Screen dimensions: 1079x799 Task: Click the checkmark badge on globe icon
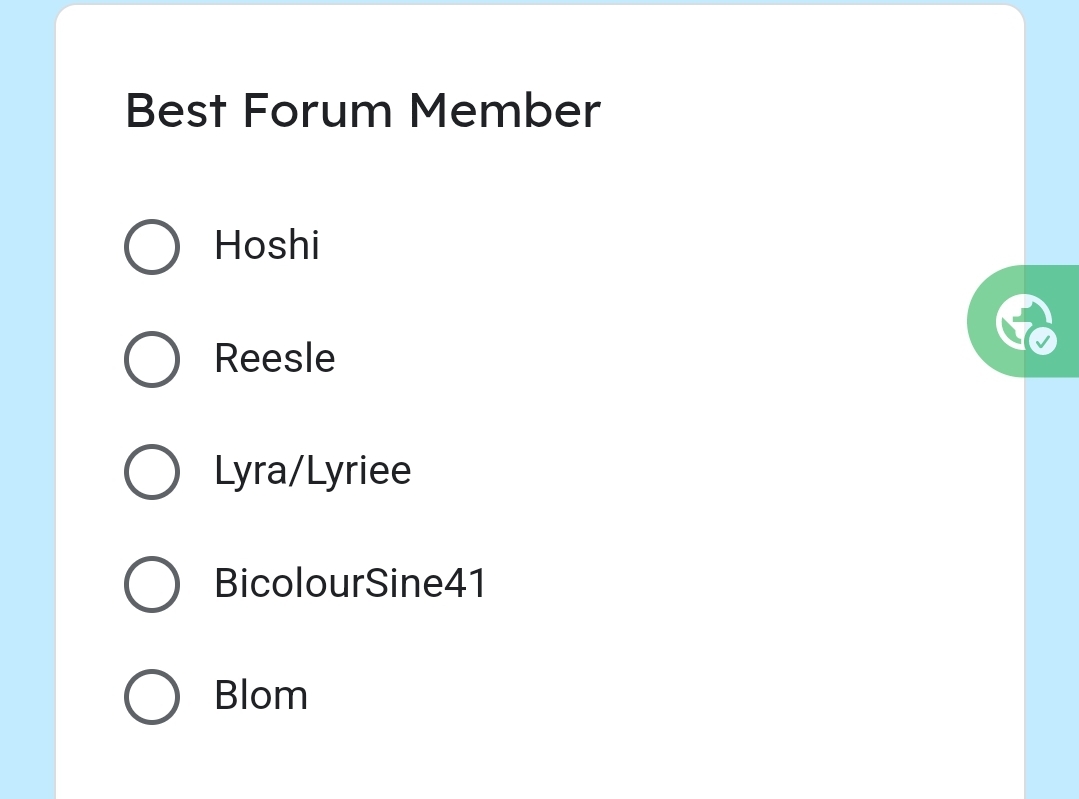click(1043, 341)
